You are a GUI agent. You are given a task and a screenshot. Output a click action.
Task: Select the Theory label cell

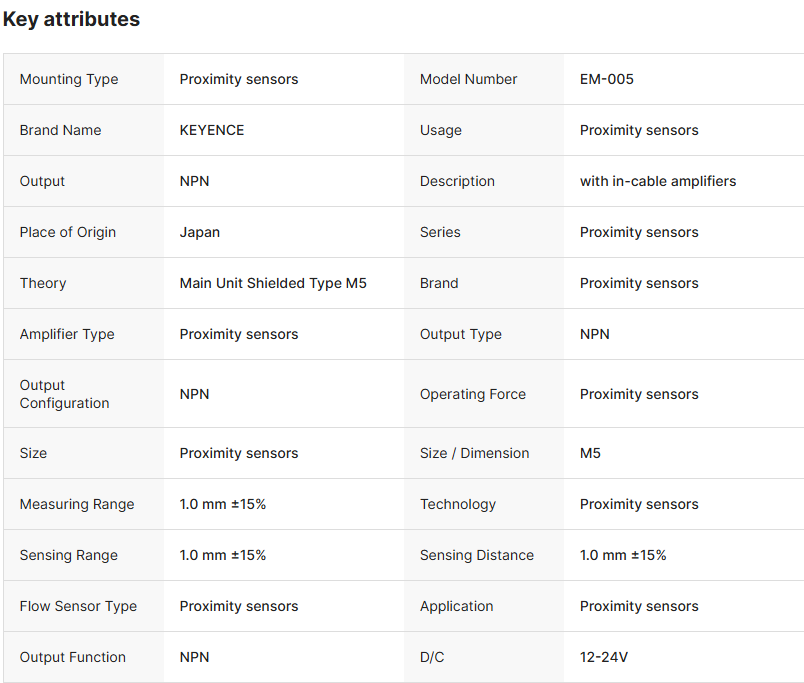point(42,283)
